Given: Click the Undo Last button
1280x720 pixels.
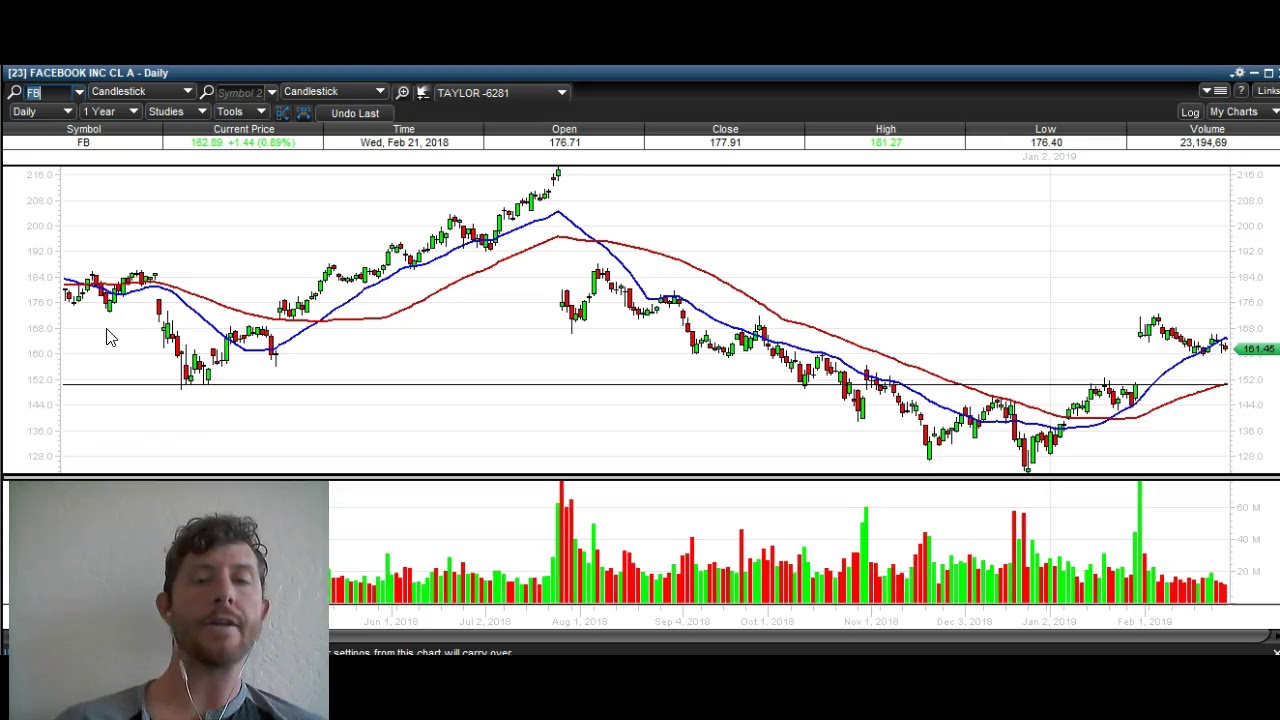Looking at the screenshot, I should click(x=355, y=113).
